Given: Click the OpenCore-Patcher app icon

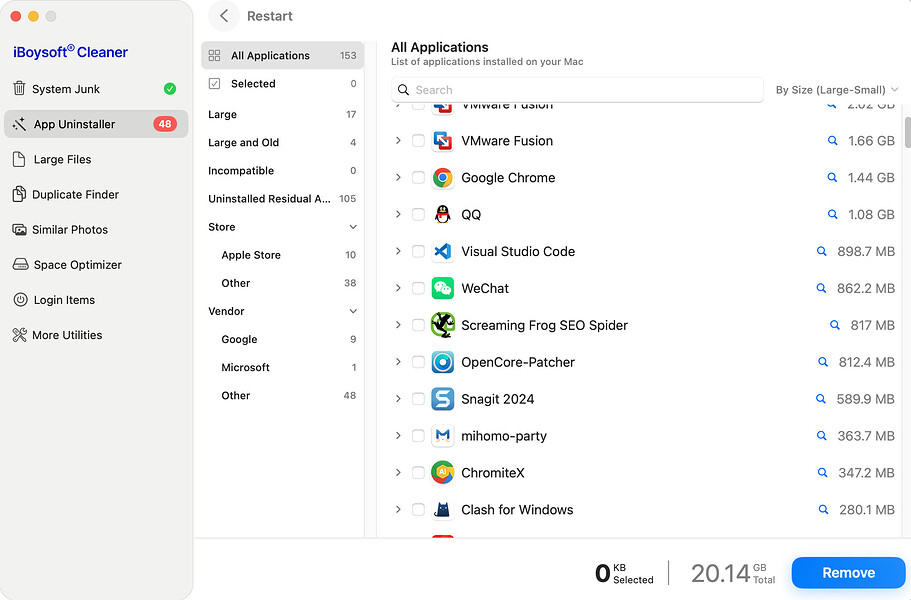Looking at the screenshot, I should click(443, 362).
